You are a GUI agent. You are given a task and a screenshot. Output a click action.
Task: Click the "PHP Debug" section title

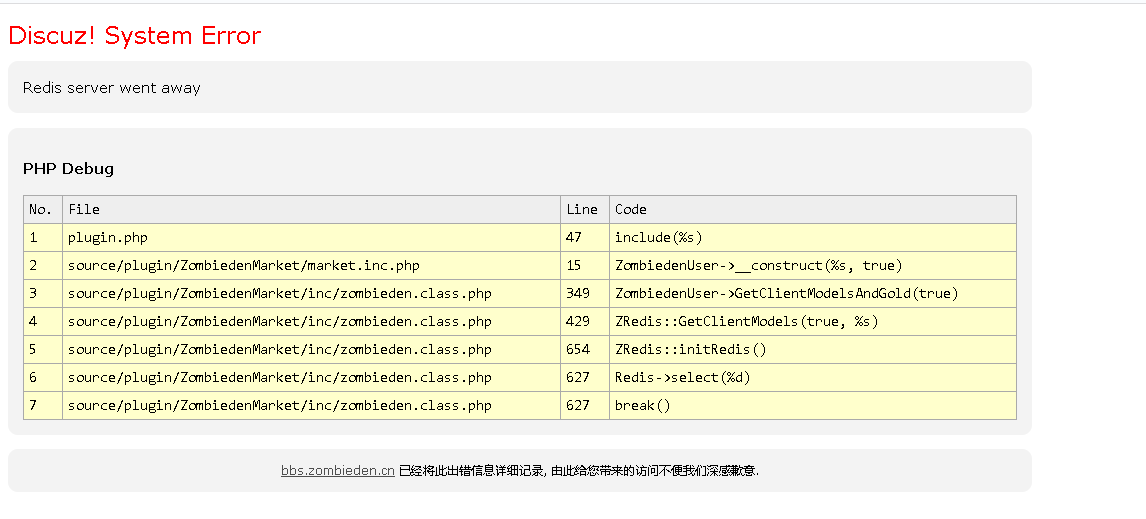tap(68, 169)
